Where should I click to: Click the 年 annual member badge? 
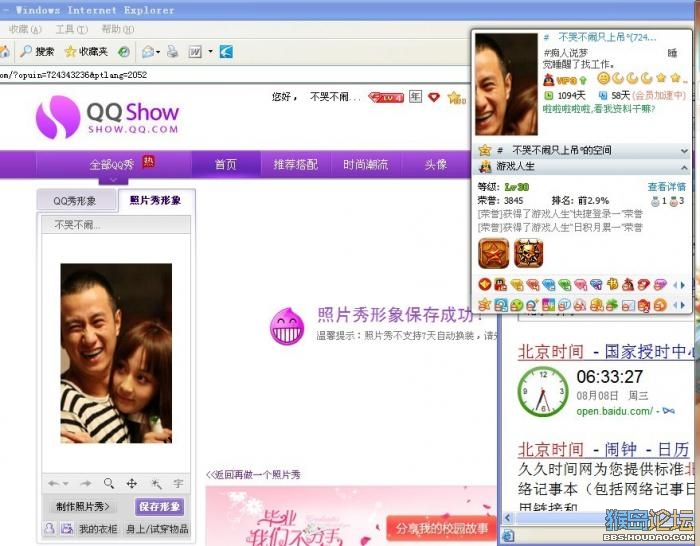416,96
